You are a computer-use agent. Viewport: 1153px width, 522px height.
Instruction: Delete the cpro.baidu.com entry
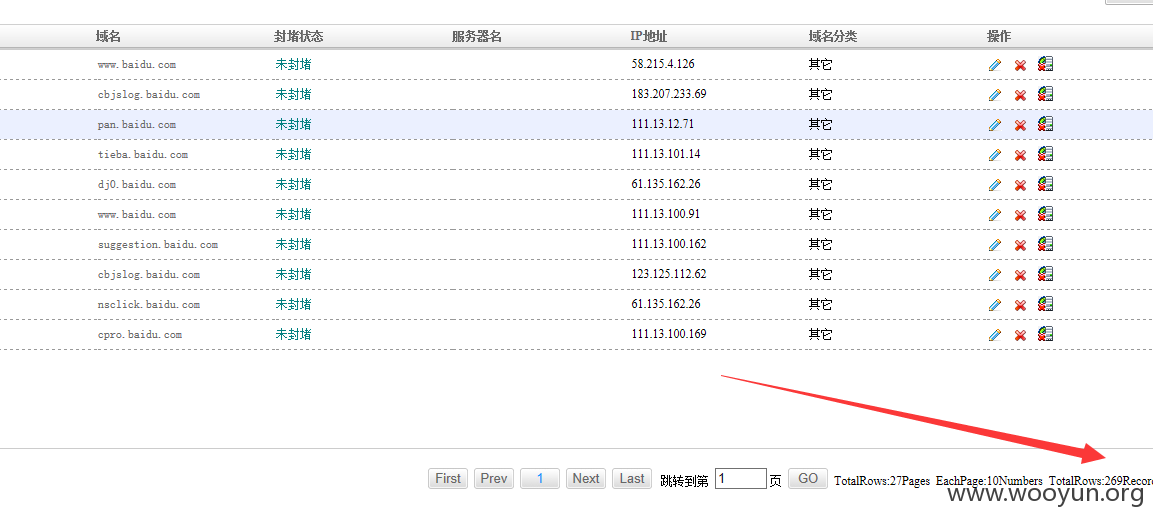(1020, 336)
